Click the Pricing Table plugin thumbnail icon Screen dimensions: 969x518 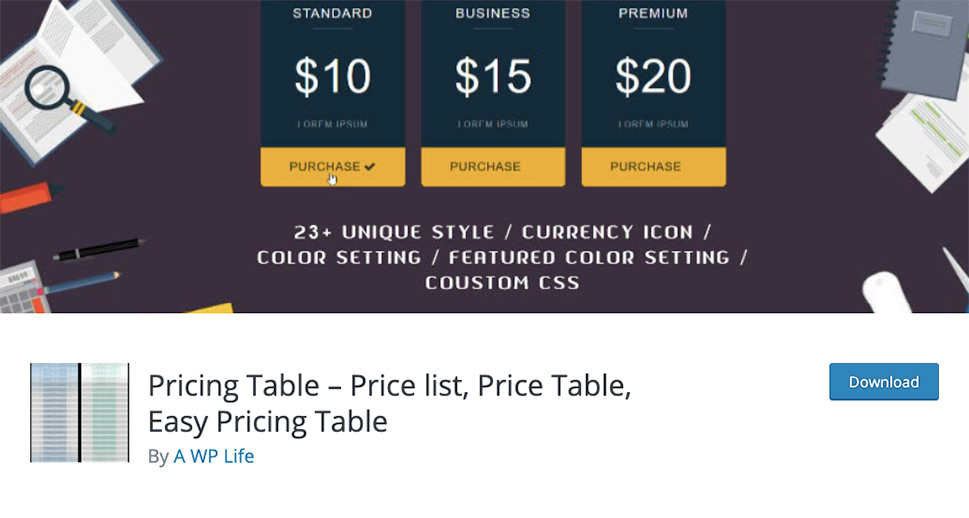point(80,412)
